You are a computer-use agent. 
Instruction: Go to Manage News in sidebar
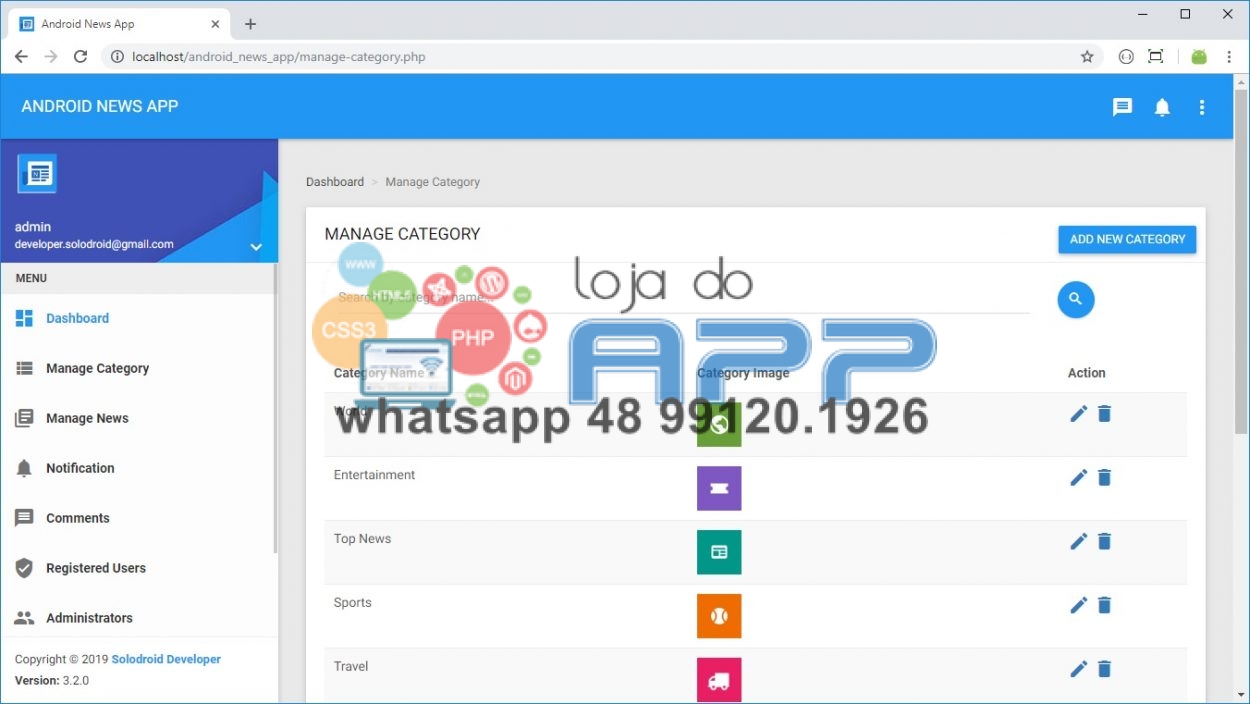point(87,418)
